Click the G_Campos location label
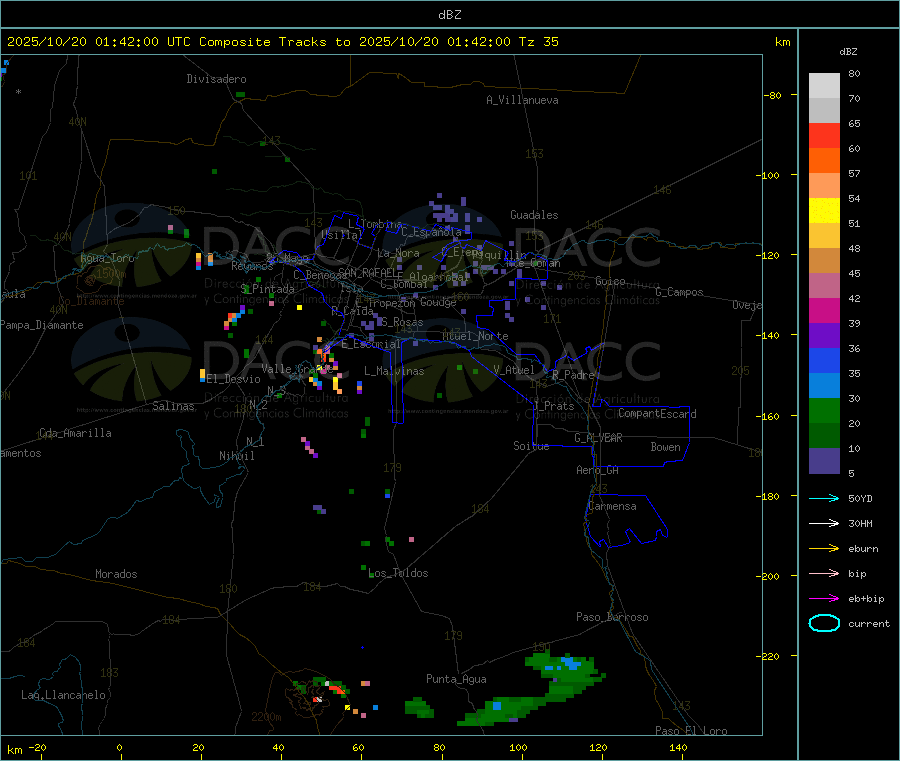Viewport: 900px width, 761px height. coord(679,292)
